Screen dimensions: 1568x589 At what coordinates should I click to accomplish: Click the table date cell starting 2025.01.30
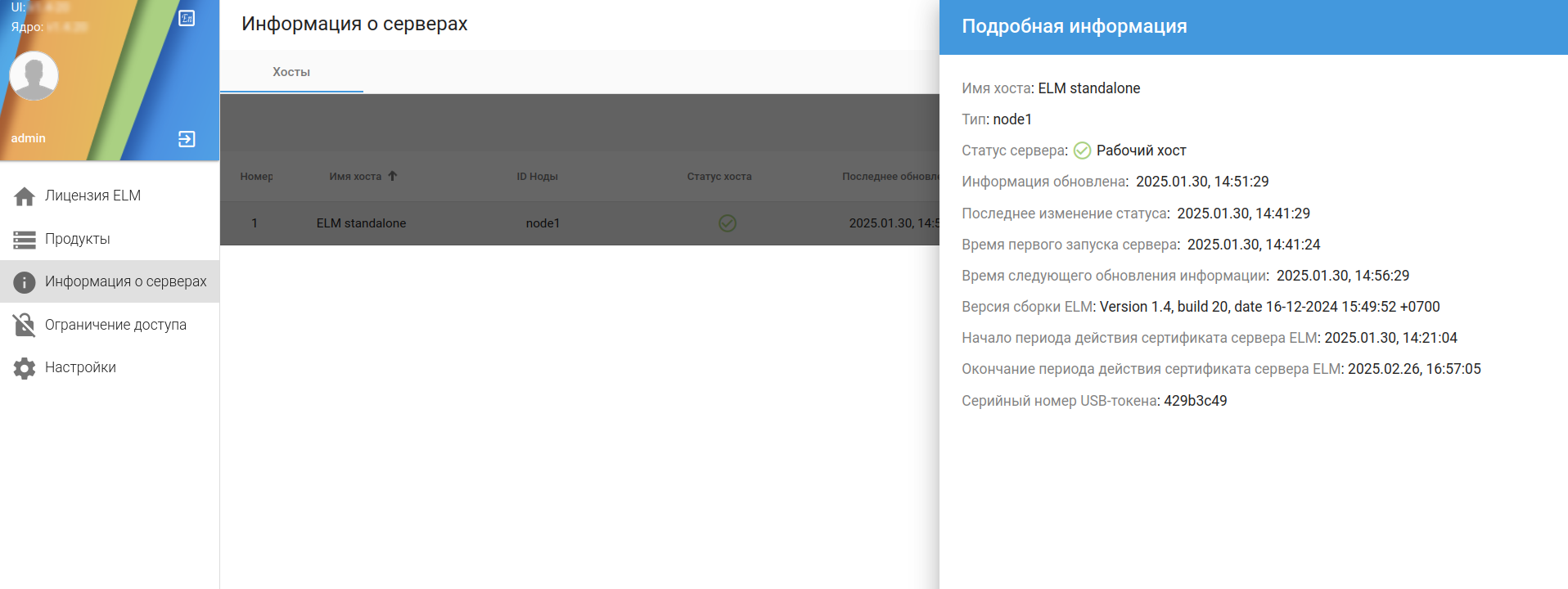pyautogui.click(x=894, y=223)
